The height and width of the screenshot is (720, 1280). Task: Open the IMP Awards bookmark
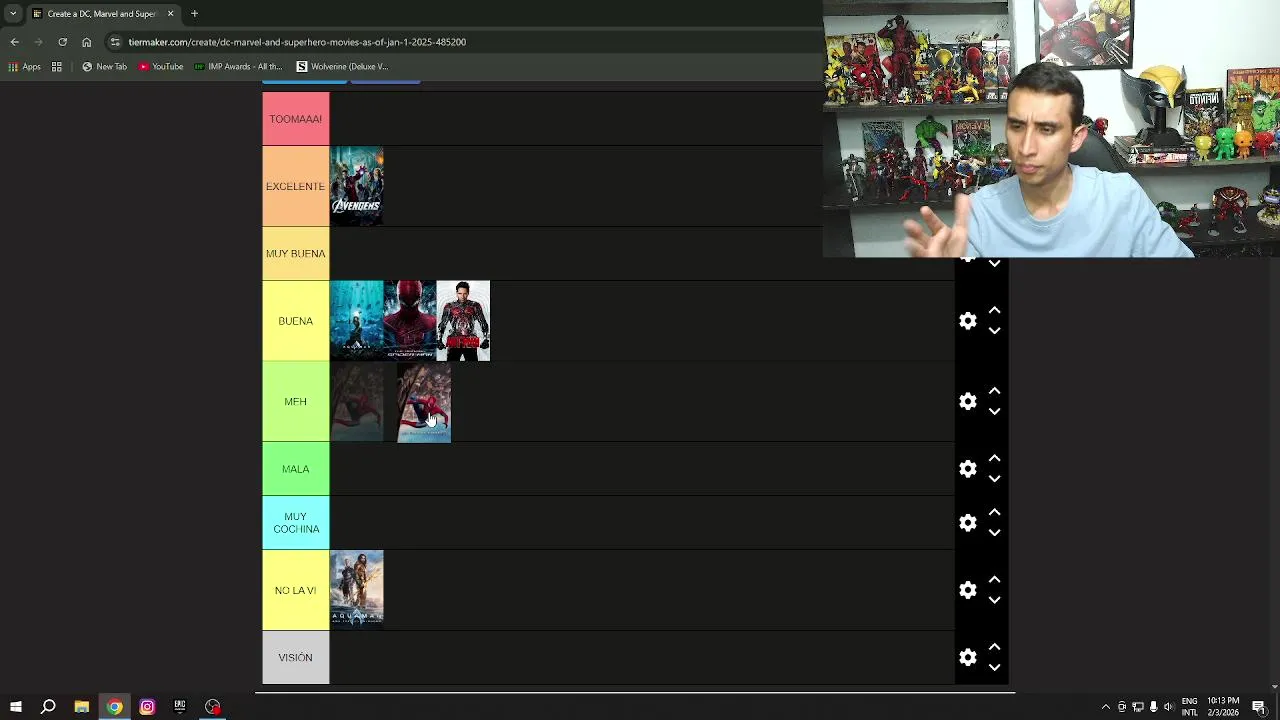(239, 67)
